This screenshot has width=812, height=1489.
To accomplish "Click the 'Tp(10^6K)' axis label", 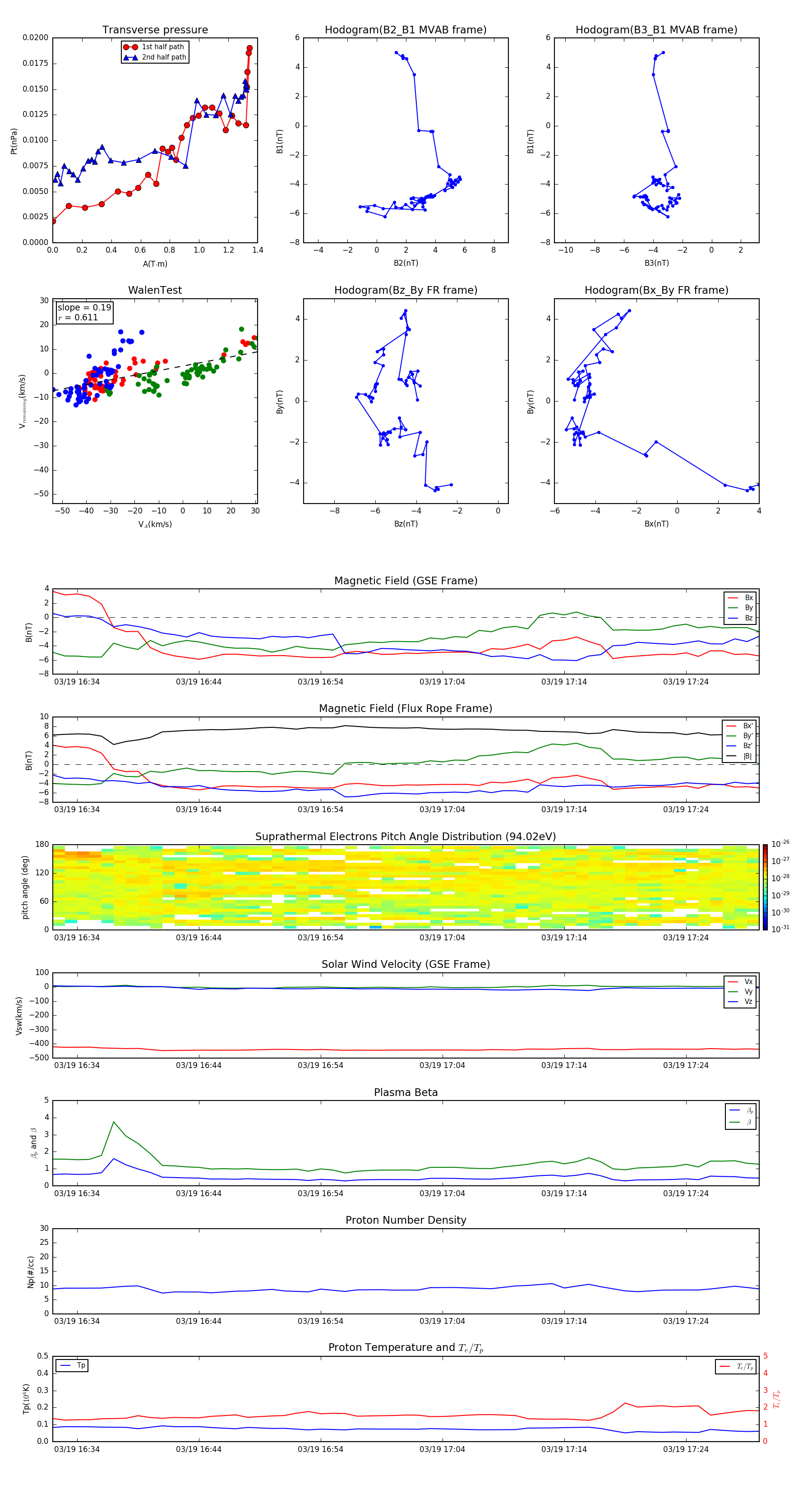I will coord(26,1399).
